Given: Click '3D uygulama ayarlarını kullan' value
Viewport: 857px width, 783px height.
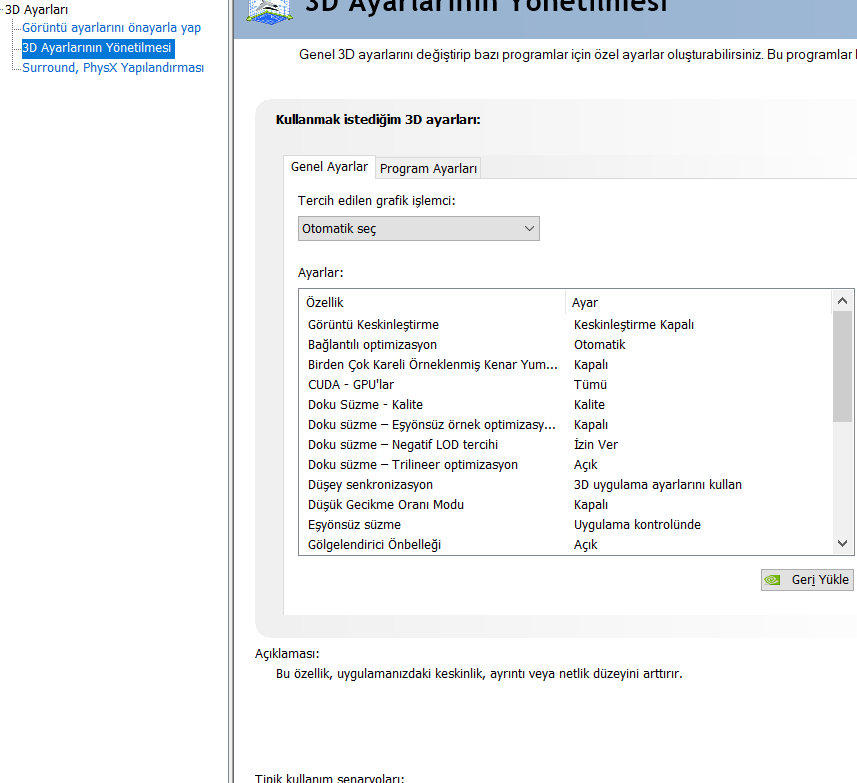Looking at the screenshot, I should pyautogui.click(x=658, y=485).
